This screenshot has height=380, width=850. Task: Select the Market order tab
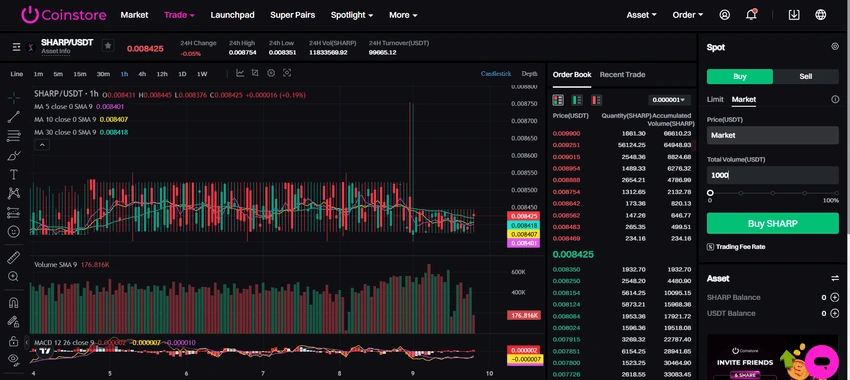[x=743, y=99]
